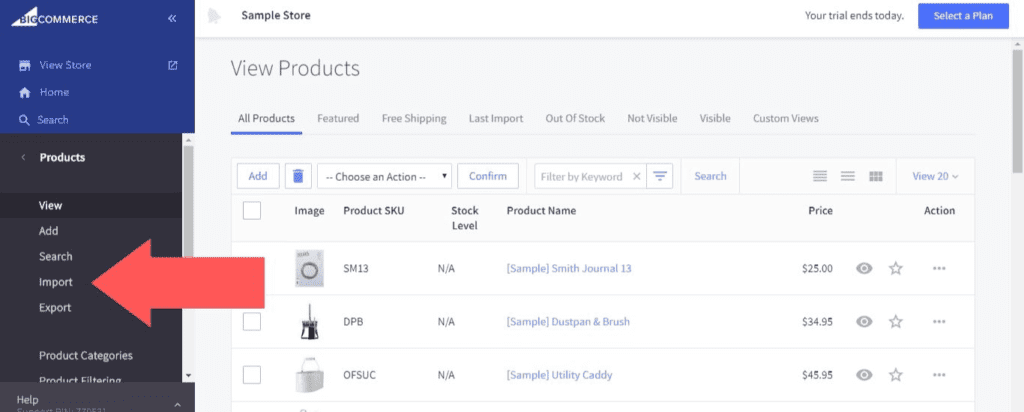Viewport: 1024px width, 412px height.
Task: Open the View 20 per-page dropdown
Action: click(x=935, y=176)
